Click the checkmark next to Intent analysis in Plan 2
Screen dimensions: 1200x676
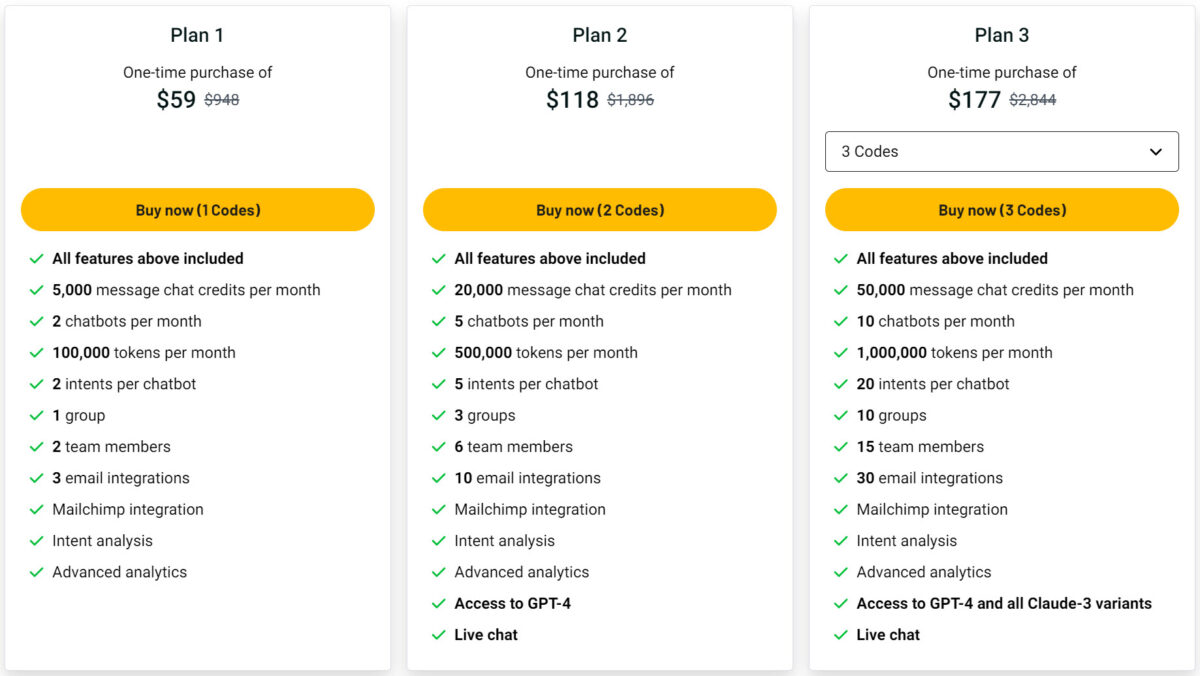[x=439, y=540]
